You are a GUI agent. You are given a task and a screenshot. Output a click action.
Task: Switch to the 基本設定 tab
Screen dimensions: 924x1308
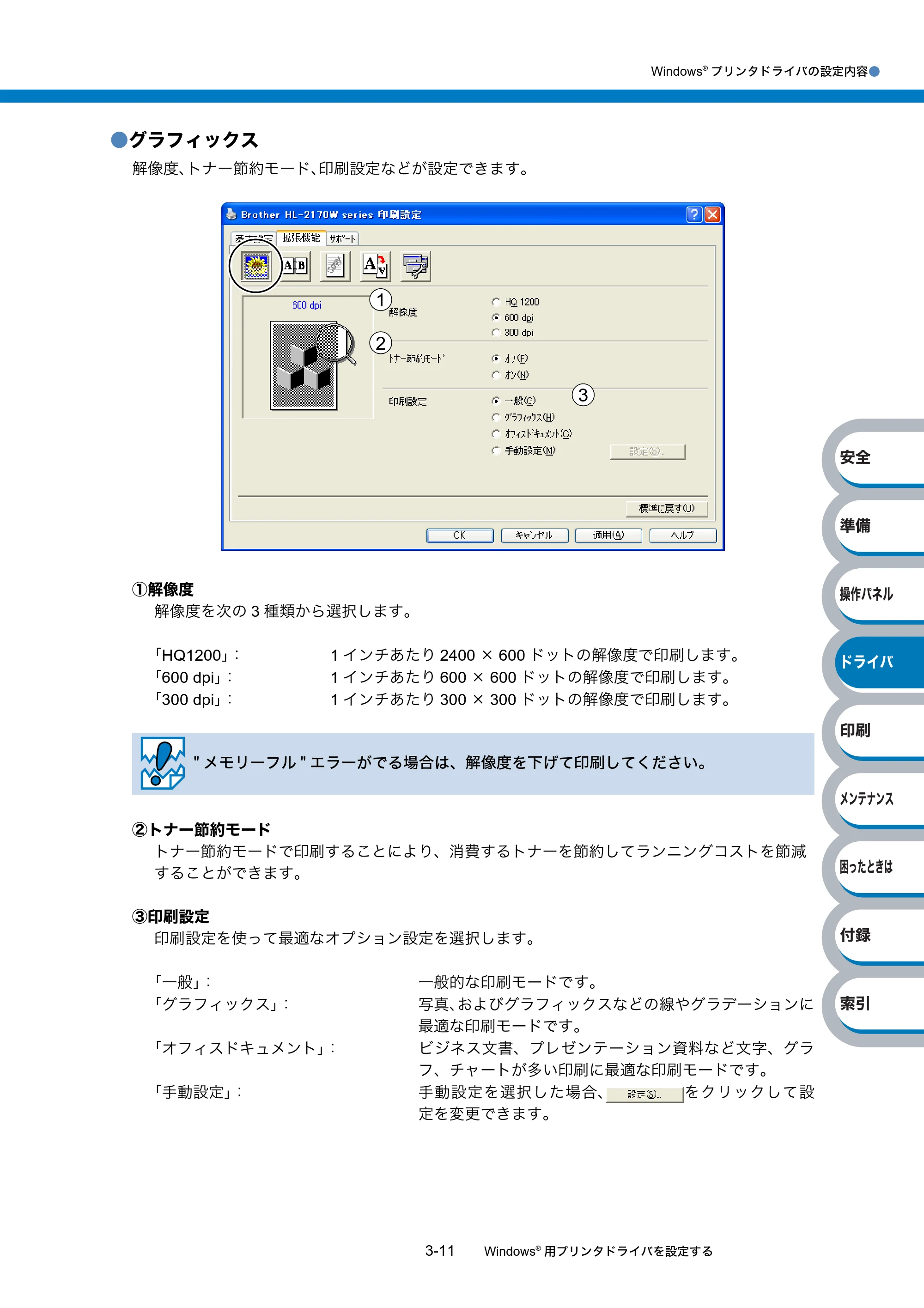254,239
